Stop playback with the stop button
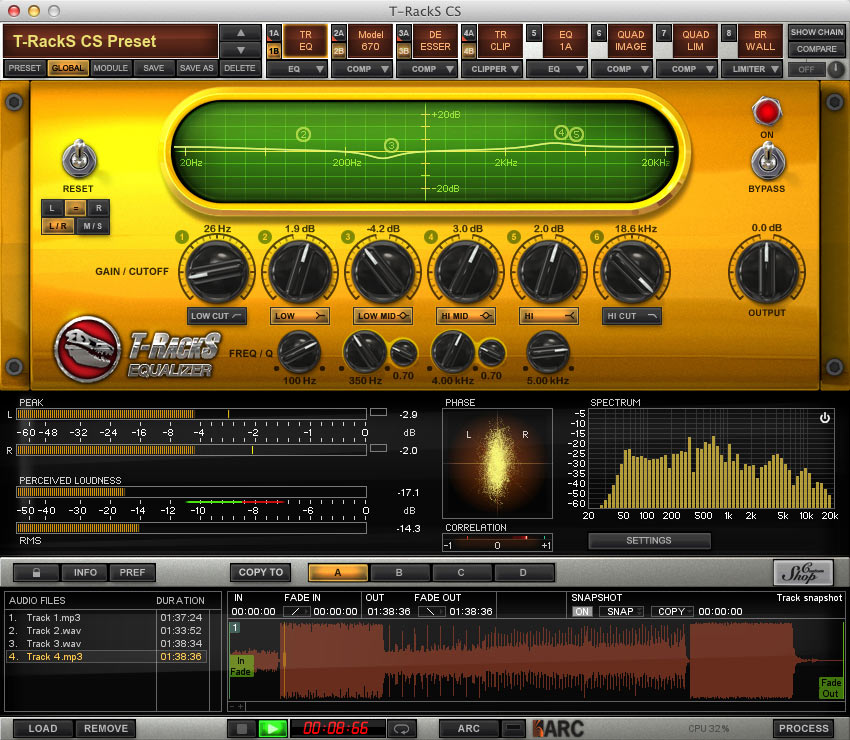The height and width of the screenshot is (740, 850). click(x=243, y=729)
